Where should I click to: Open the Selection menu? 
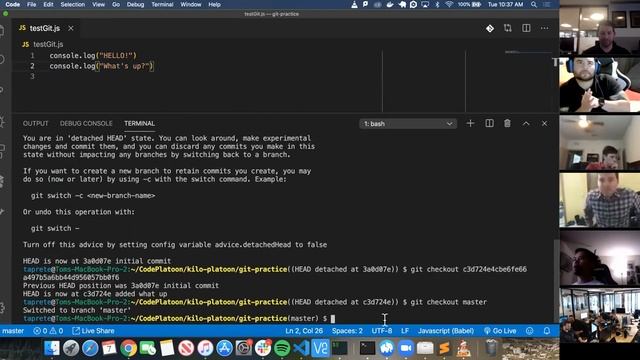pos(73,4)
